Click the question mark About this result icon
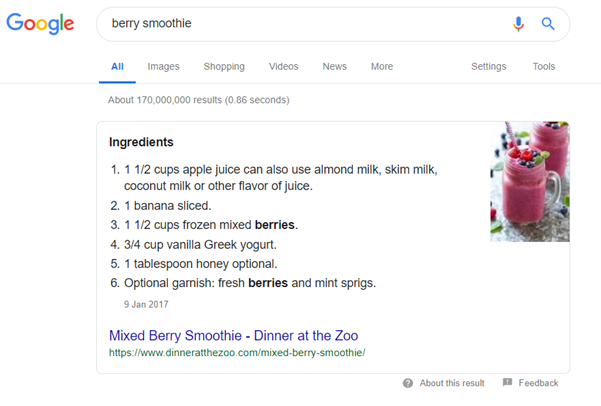 [408, 383]
